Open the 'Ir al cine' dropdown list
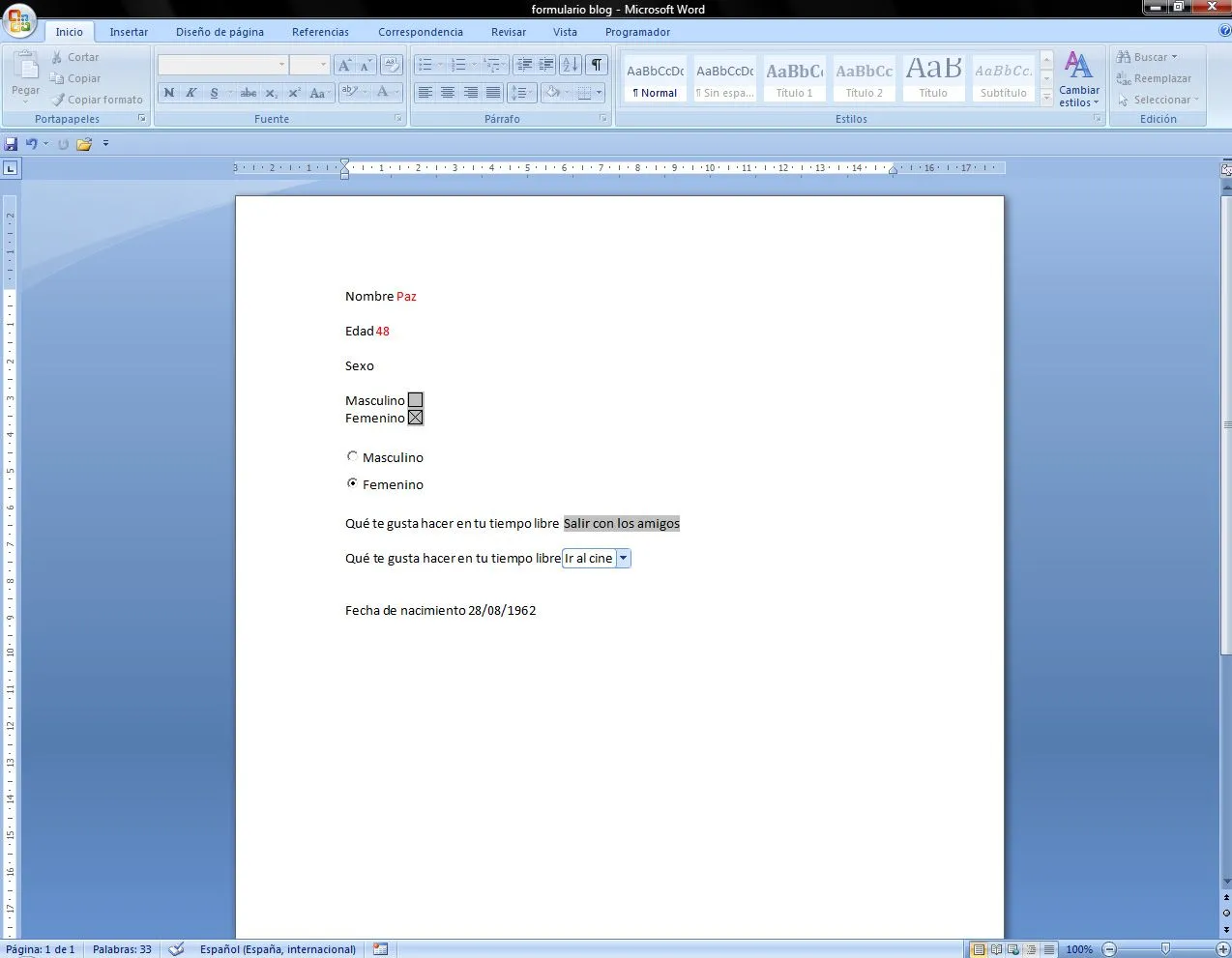The width and height of the screenshot is (1232, 958). [624, 558]
